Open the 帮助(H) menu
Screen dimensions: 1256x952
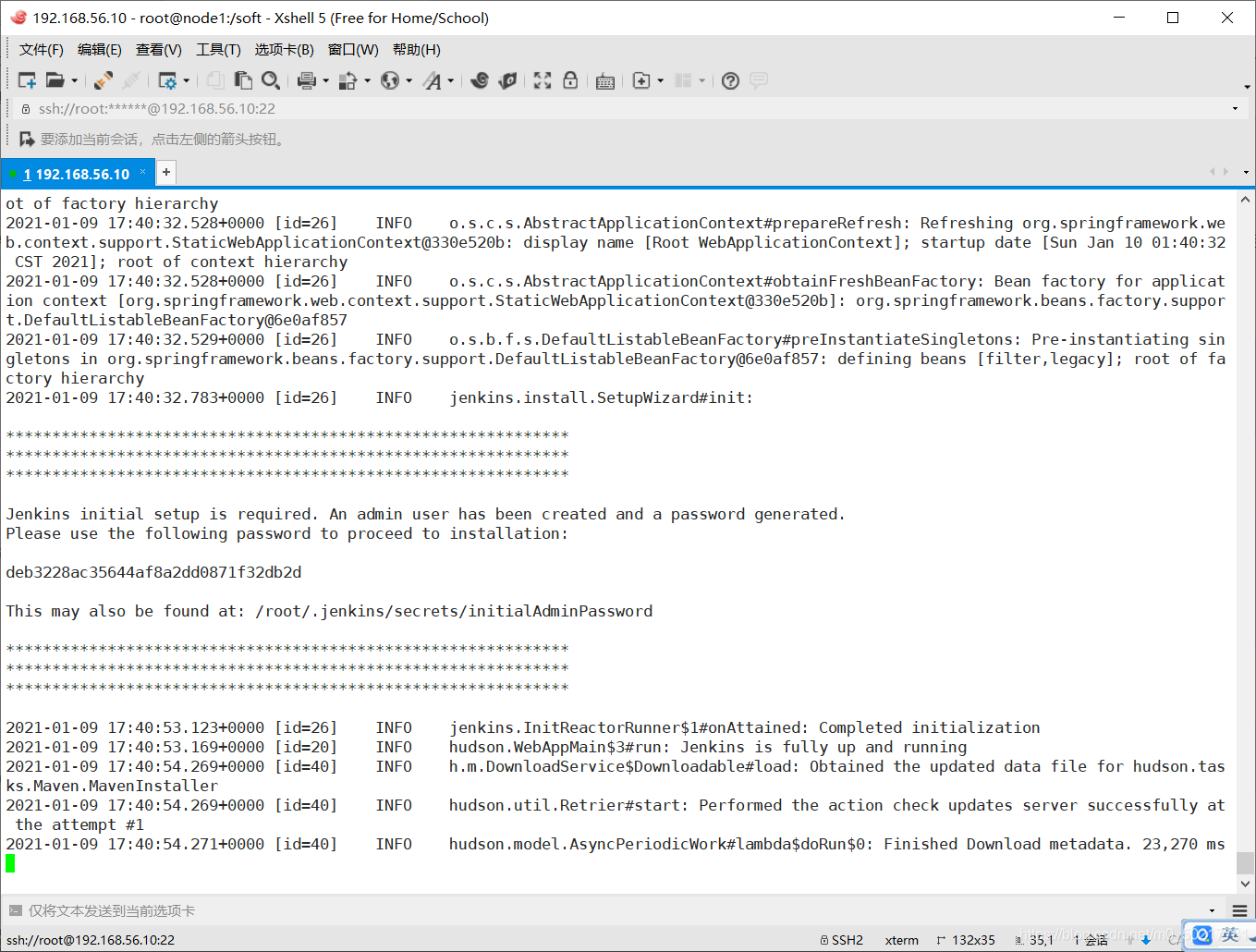point(417,50)
